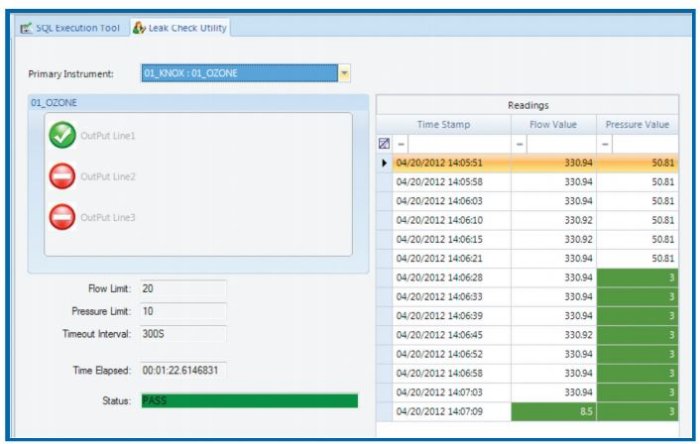Screen dimensions: 700x444
Task: Click the red stop icon for OutPut Line2
Action: pyautogui.click(x=62, y=176)
